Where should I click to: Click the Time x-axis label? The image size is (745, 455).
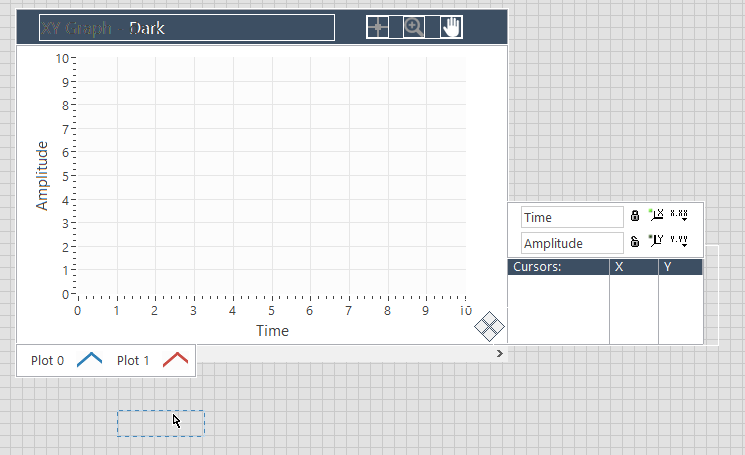pyautogui.click(x=272, y=331)
